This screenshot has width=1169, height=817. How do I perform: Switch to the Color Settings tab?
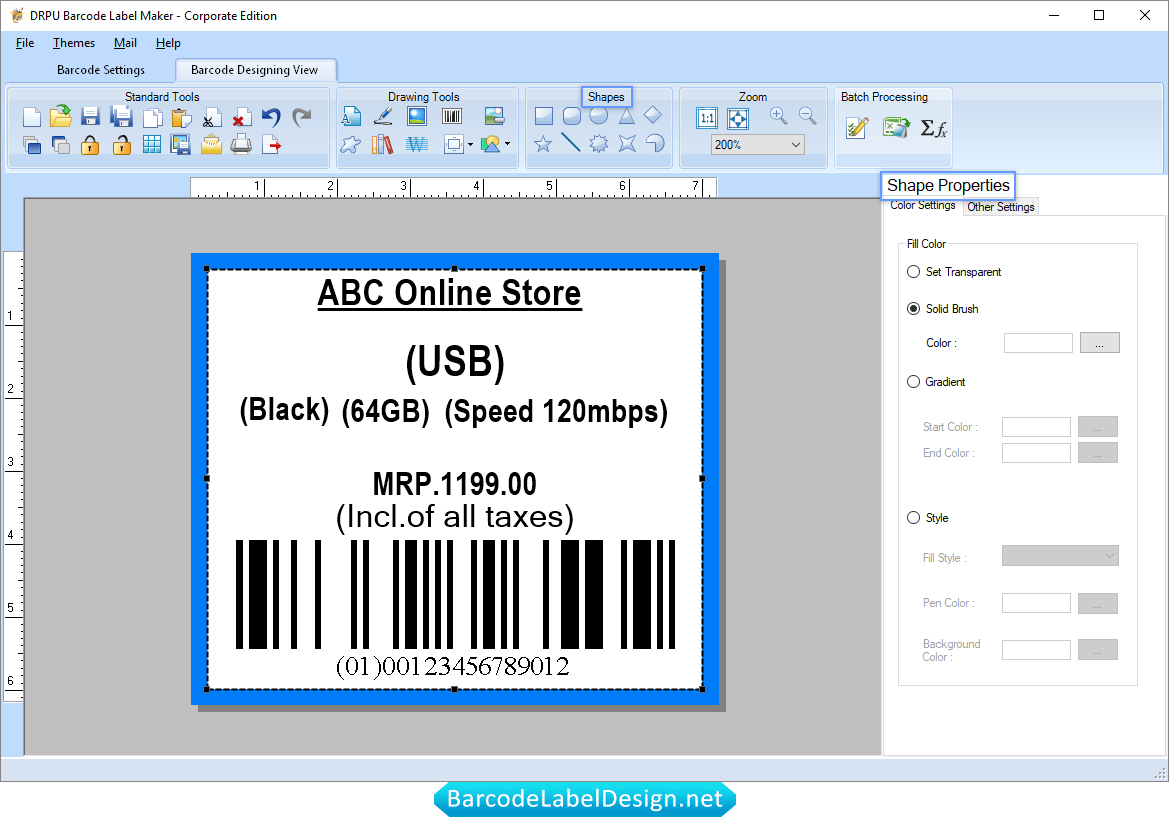coord(923,206)
